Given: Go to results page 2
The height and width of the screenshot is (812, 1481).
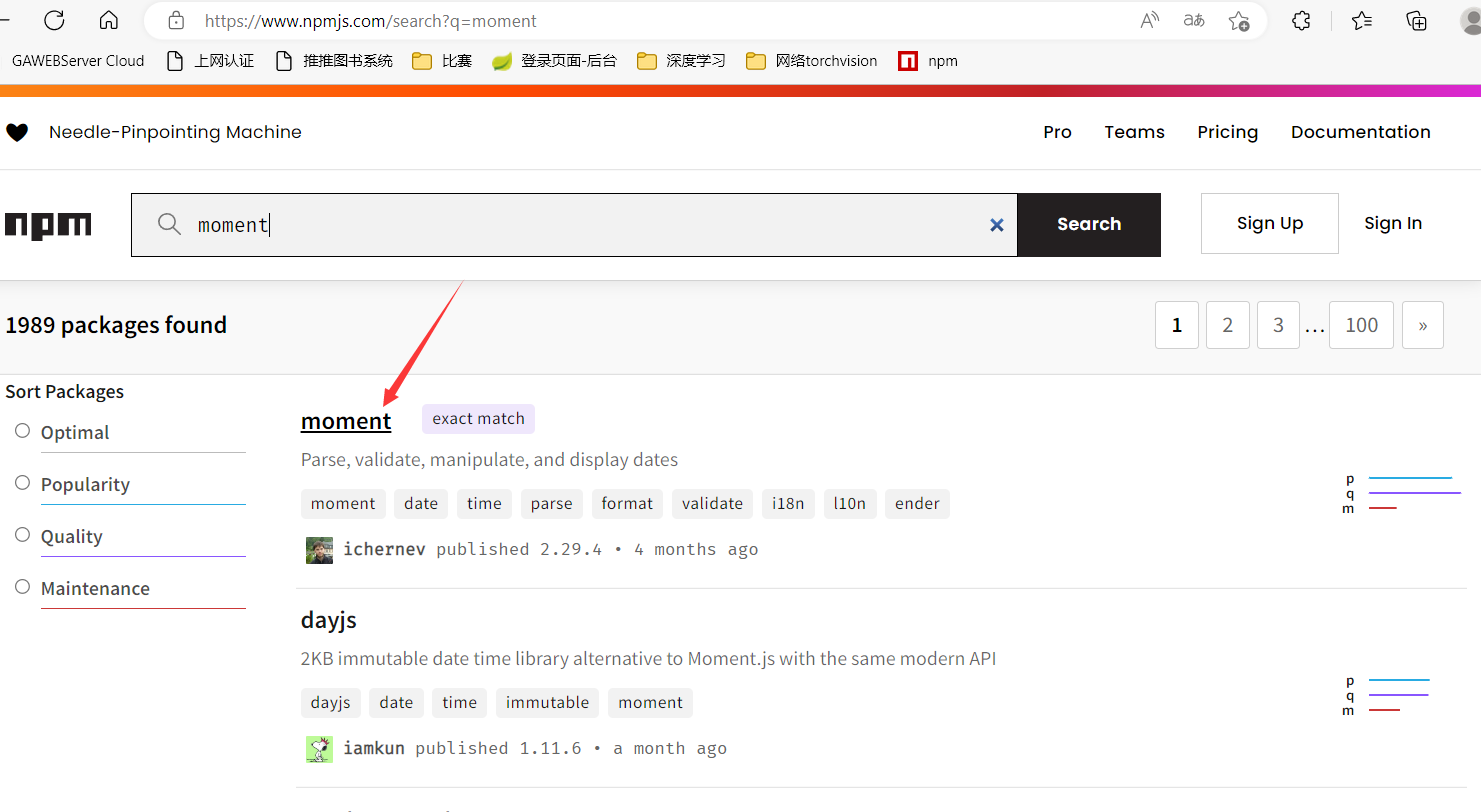Looking at the screenshot, I should 1228,325.
